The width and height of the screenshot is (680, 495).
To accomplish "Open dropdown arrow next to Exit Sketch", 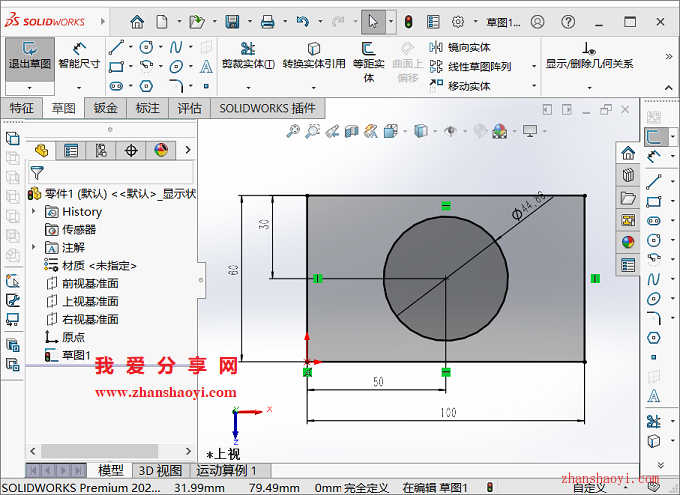I will click(x=29, y=88).
